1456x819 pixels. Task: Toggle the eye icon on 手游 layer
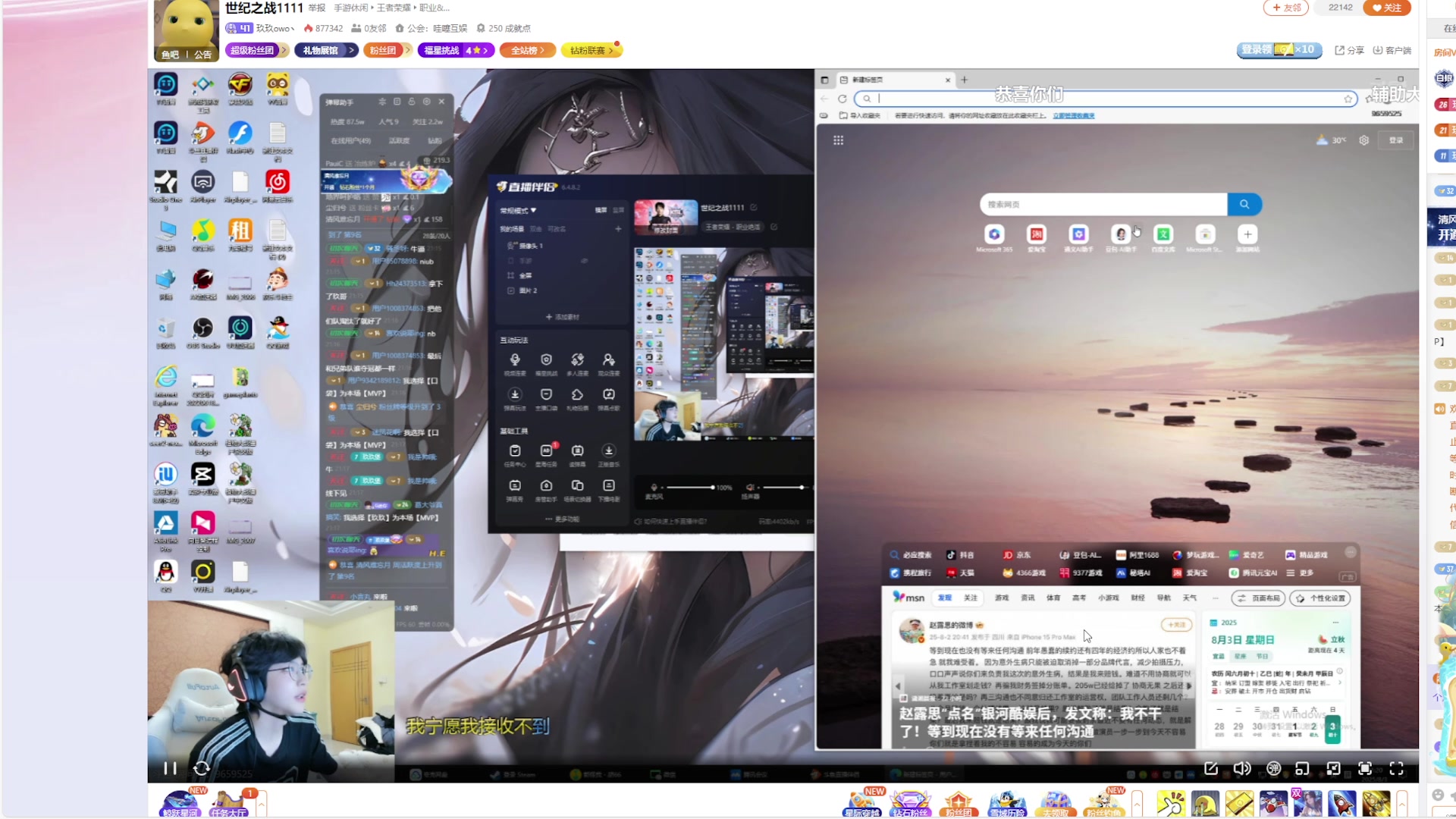click(x=584, y=260)
